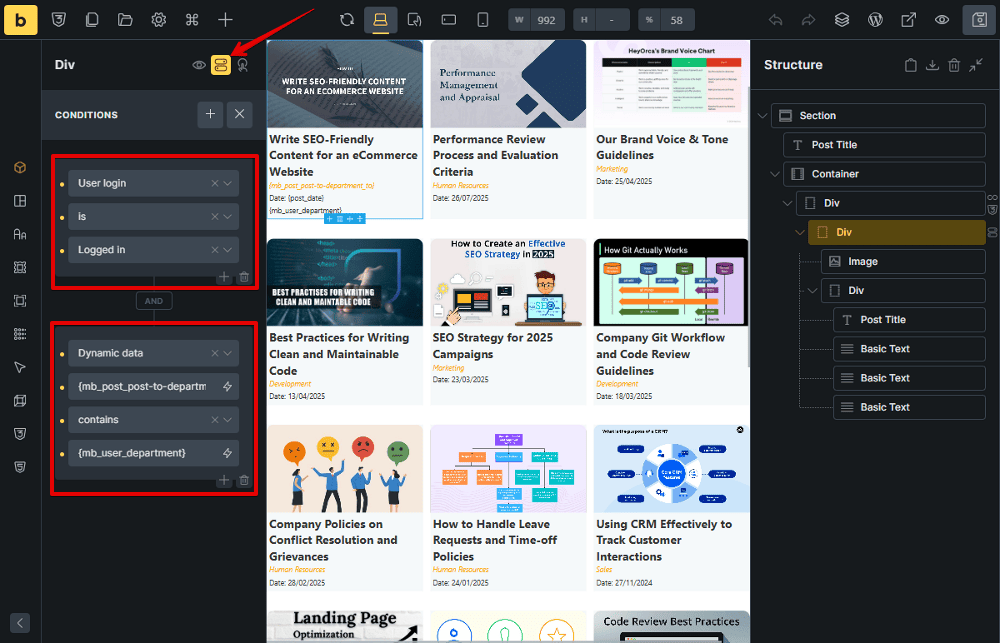Open the Interactions icon beside Conditions
Image resolution: width=1000 pixels, height=643 pixels.
click(x=242, y=65)
